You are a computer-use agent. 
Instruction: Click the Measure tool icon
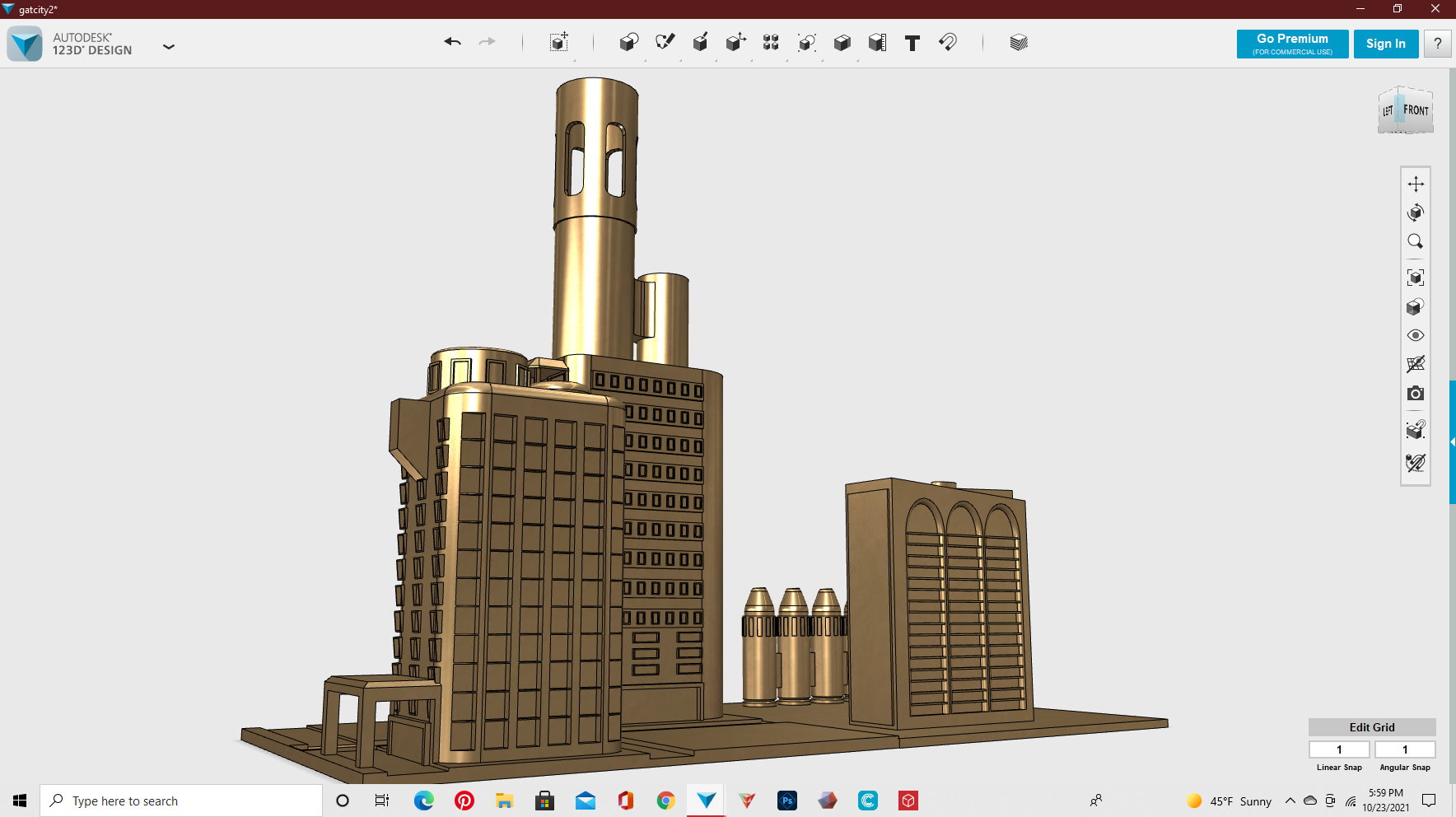[877, 42]
